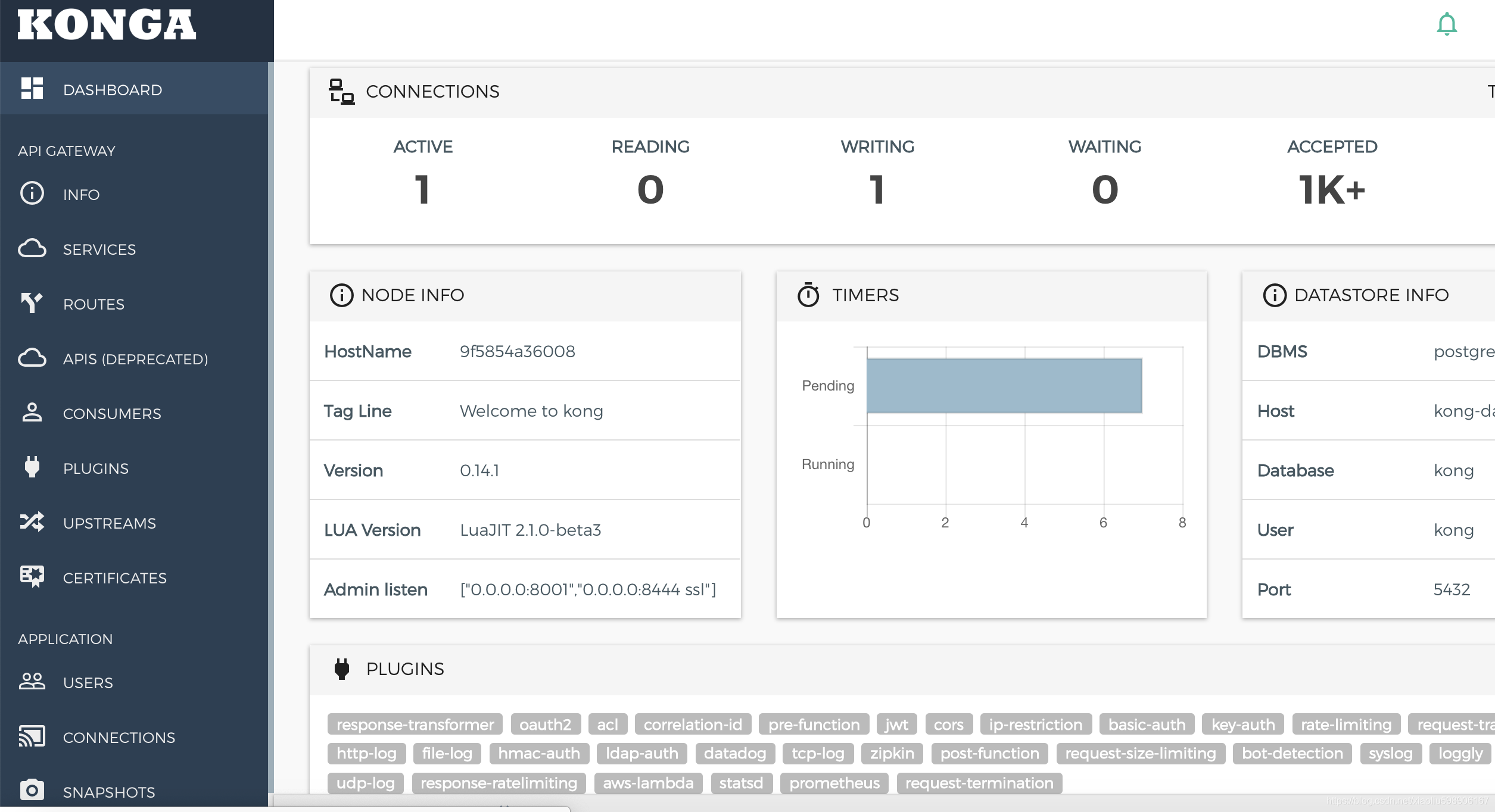The image size is (1495, 812).
Task: Click the loggly plugin tag
Action: point(1460,753)
